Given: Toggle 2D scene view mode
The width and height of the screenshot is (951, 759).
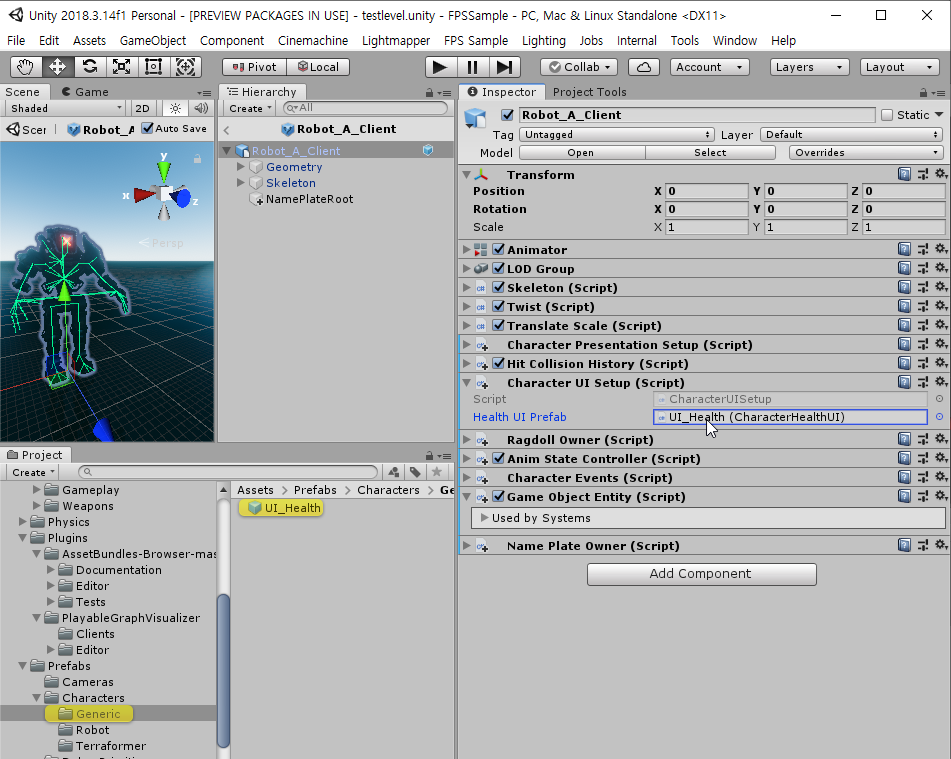Looking at the screenshot, I should tap(143, 109).
